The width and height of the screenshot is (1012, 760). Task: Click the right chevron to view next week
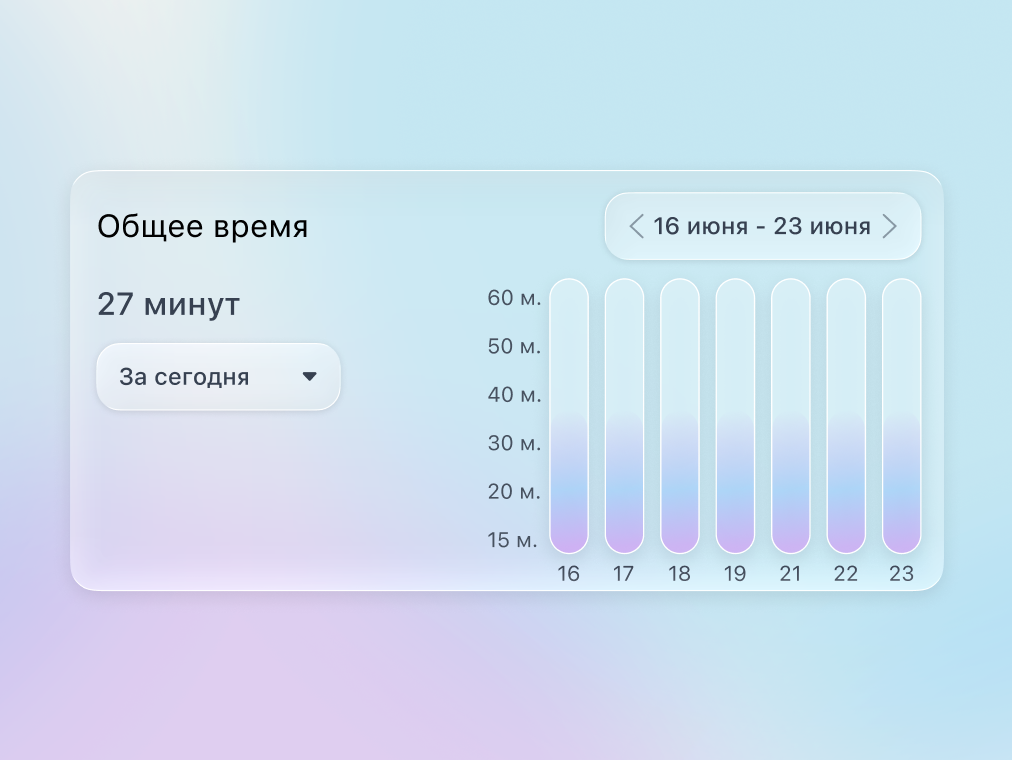coord(890,226)
